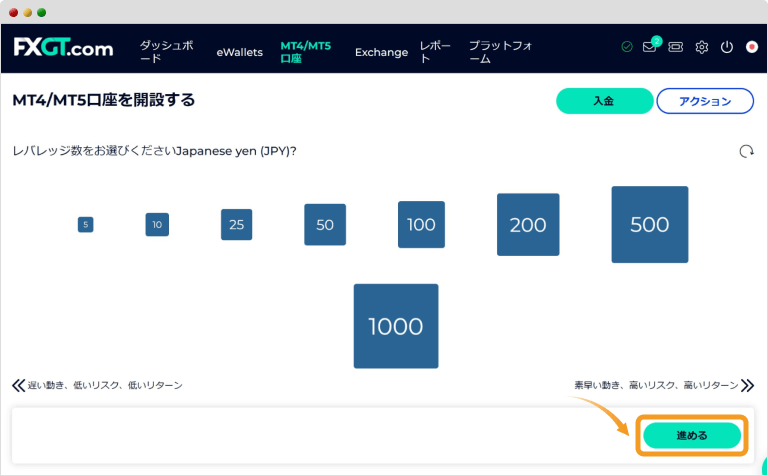The width and height of the screenshot is (768, 476).
Task: Click the red close window button
Action: point(14,13)
